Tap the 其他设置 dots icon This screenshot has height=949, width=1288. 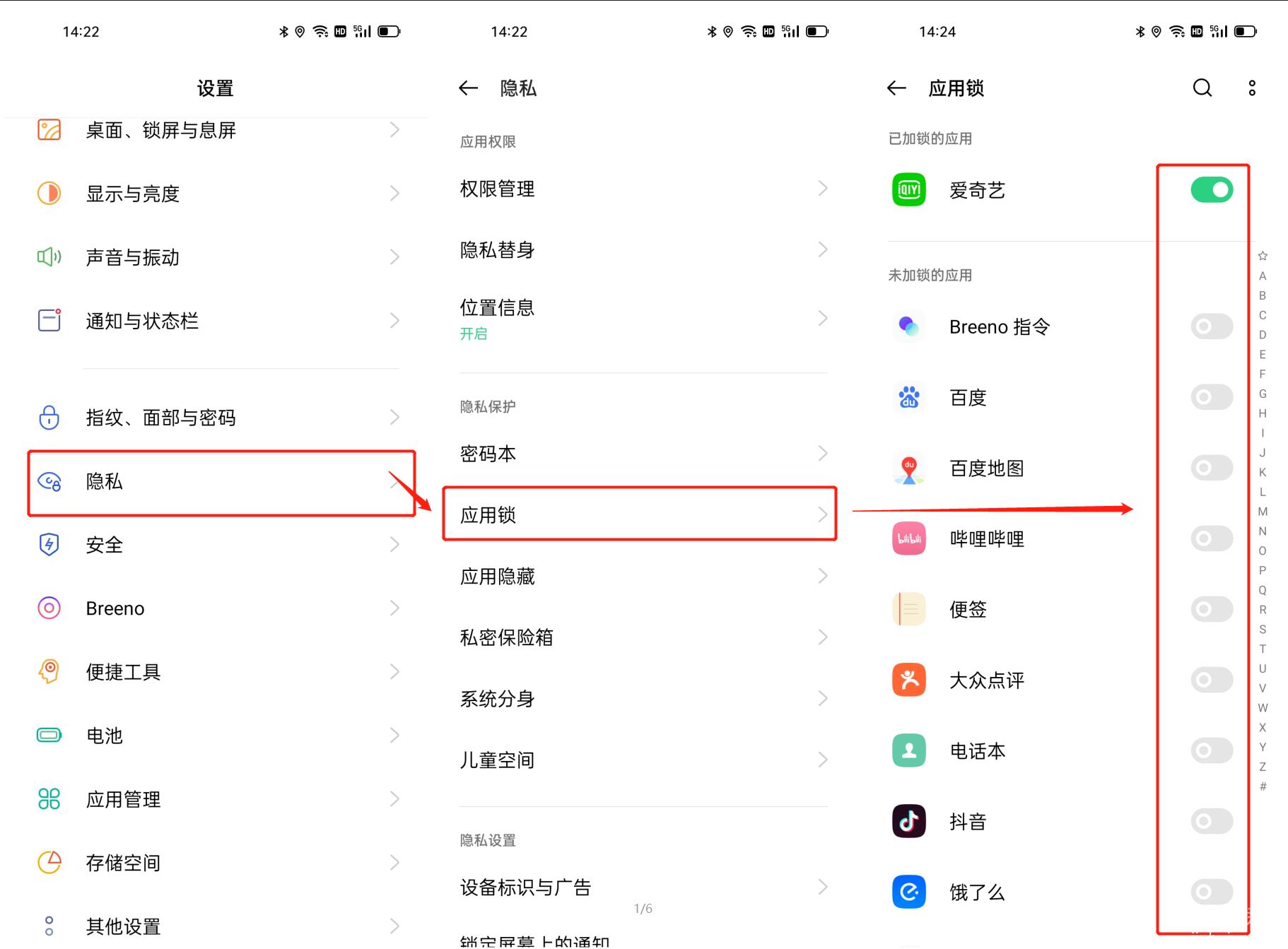point(49,926)
